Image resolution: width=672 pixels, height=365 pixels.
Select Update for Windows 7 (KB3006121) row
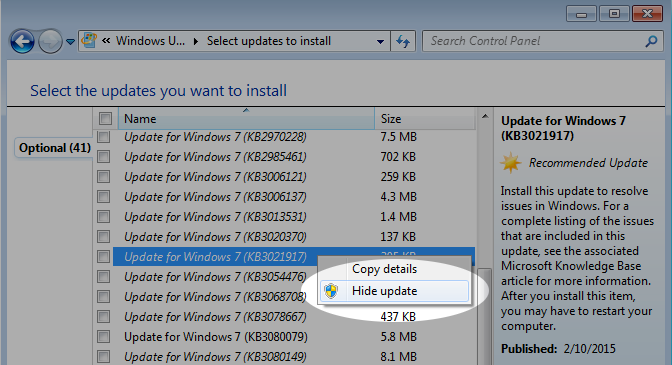[215, 177]
